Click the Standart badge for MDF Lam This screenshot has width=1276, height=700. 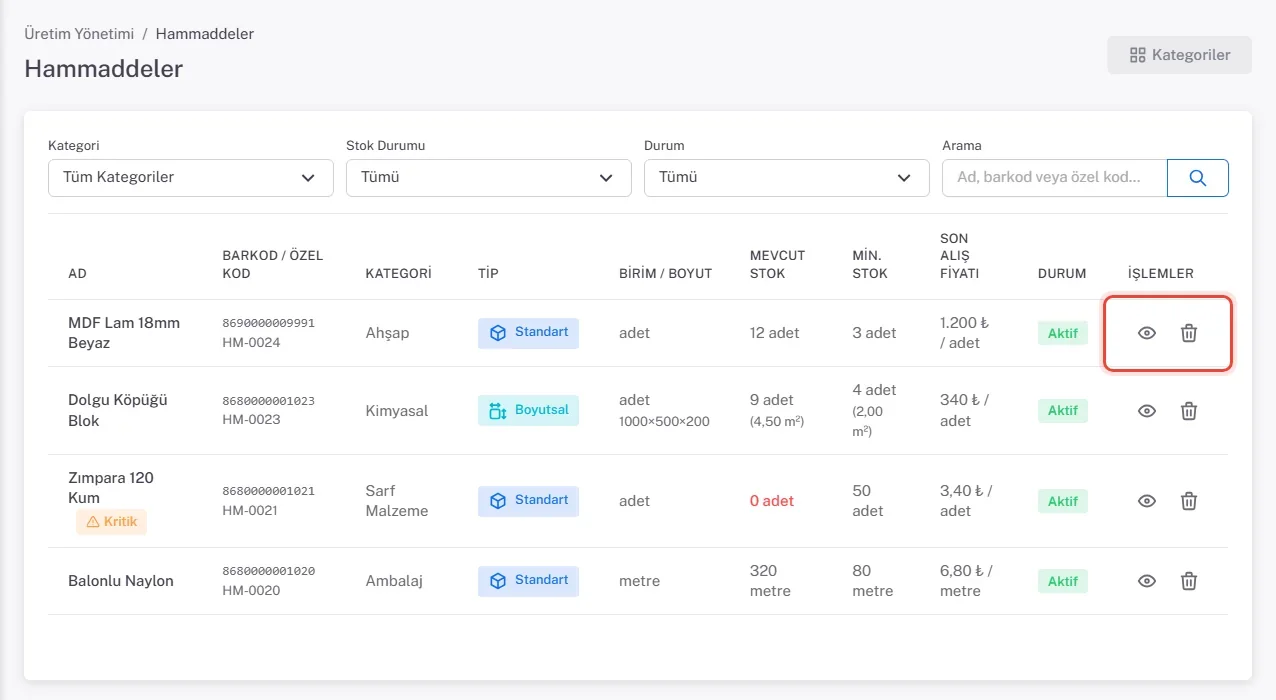(x=528, y=333)
